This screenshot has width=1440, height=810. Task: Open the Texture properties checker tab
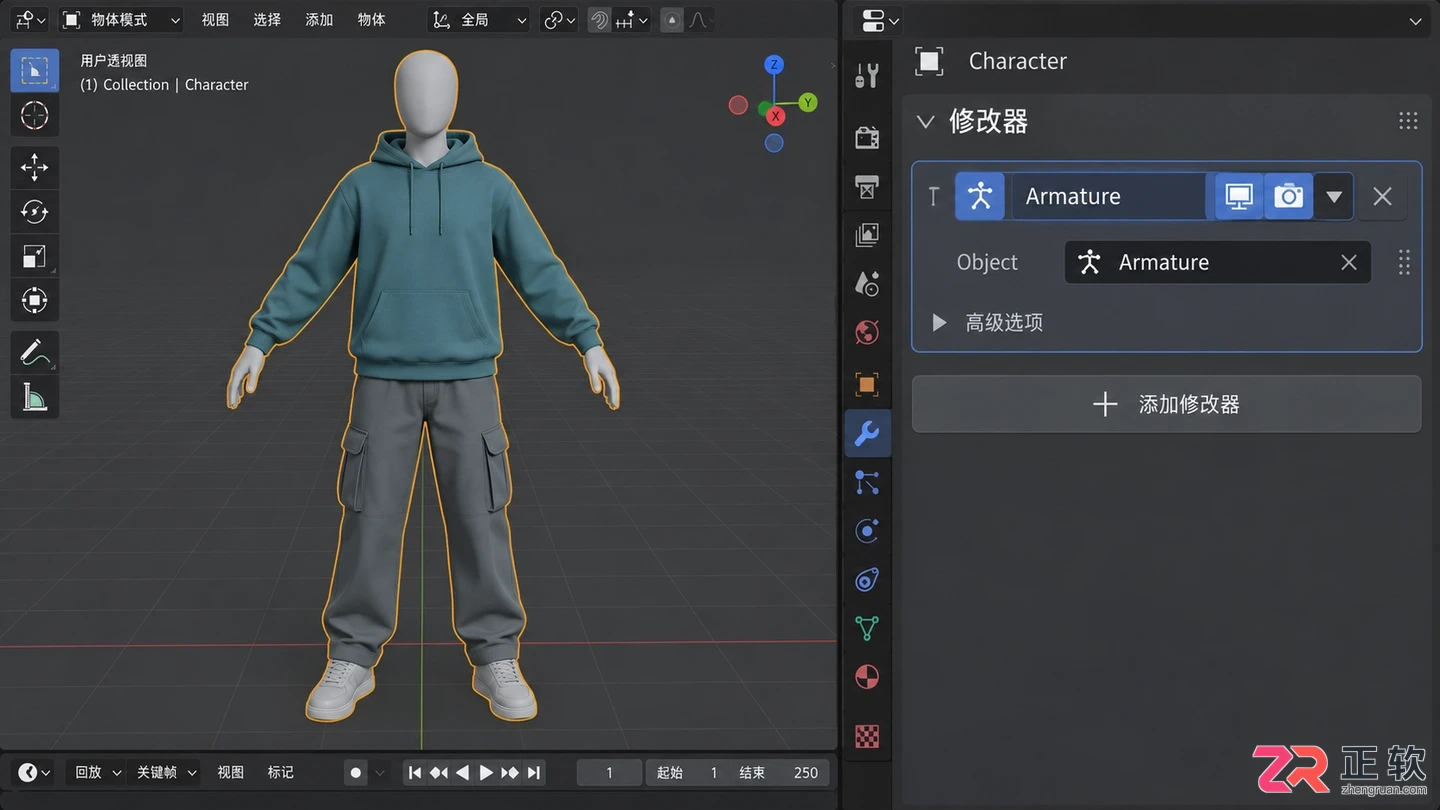pyautogui.click(x=867, y=738)
